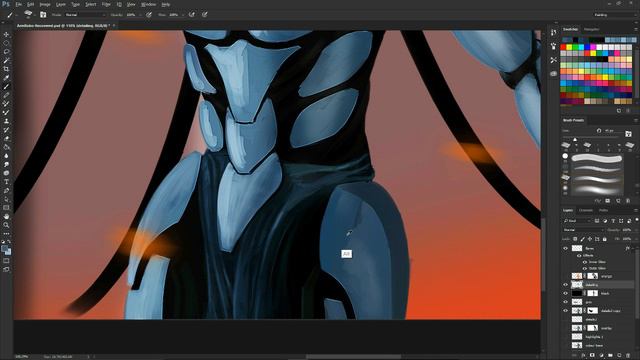Hide the detailed copy layer
This screenshot has height=360, width=640.
[x=566, y=311]
